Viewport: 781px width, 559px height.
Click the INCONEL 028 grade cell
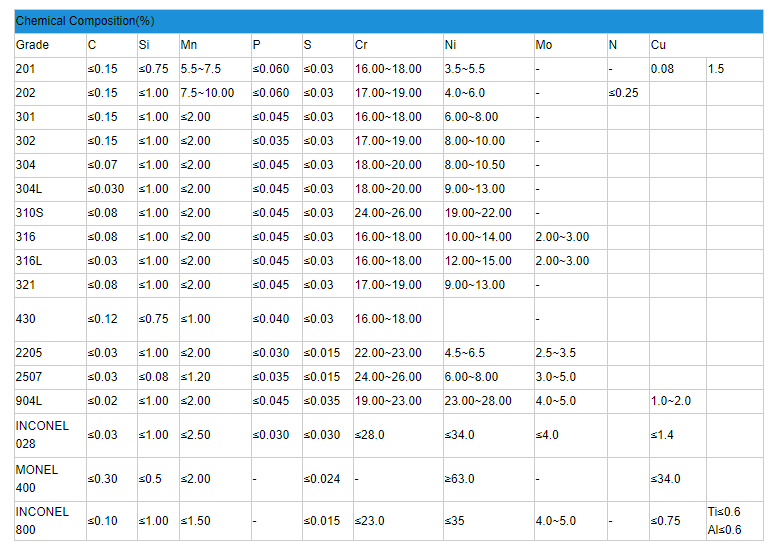pyautogui.click(x=43, y=435)
